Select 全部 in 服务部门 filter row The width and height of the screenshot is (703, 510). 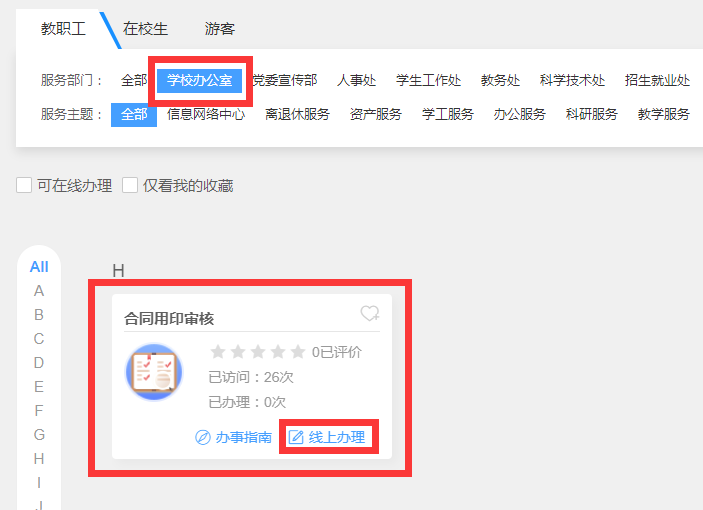(x=134, y=80)
